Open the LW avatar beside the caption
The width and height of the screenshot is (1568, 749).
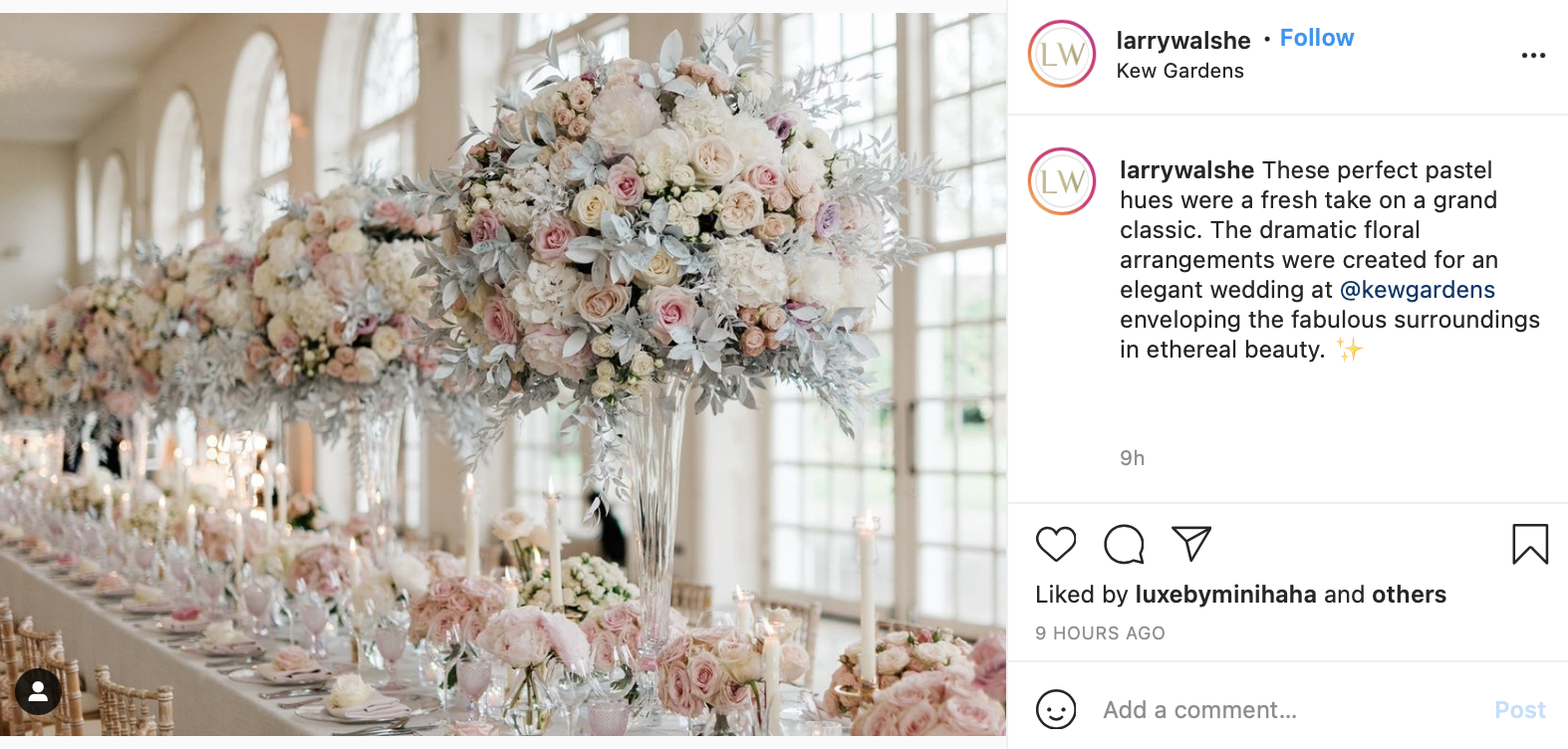(1062, 181)
